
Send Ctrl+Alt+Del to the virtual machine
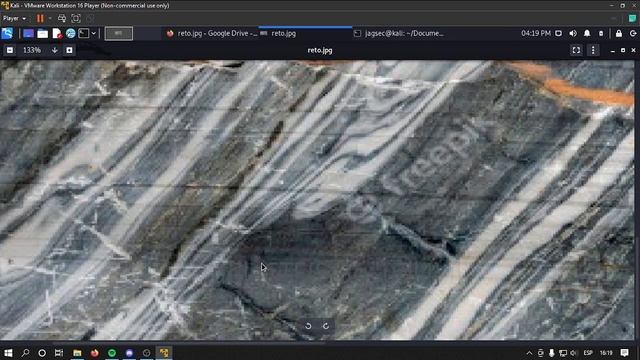coord(62,18)
